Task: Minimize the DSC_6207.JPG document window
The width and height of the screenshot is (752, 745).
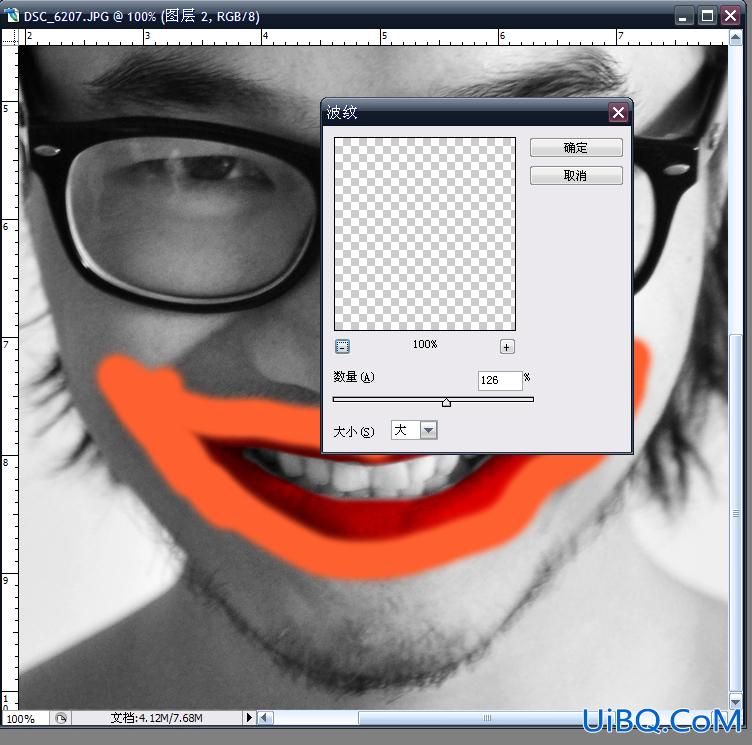Action: pyautogui.click(x=683, y=16)
